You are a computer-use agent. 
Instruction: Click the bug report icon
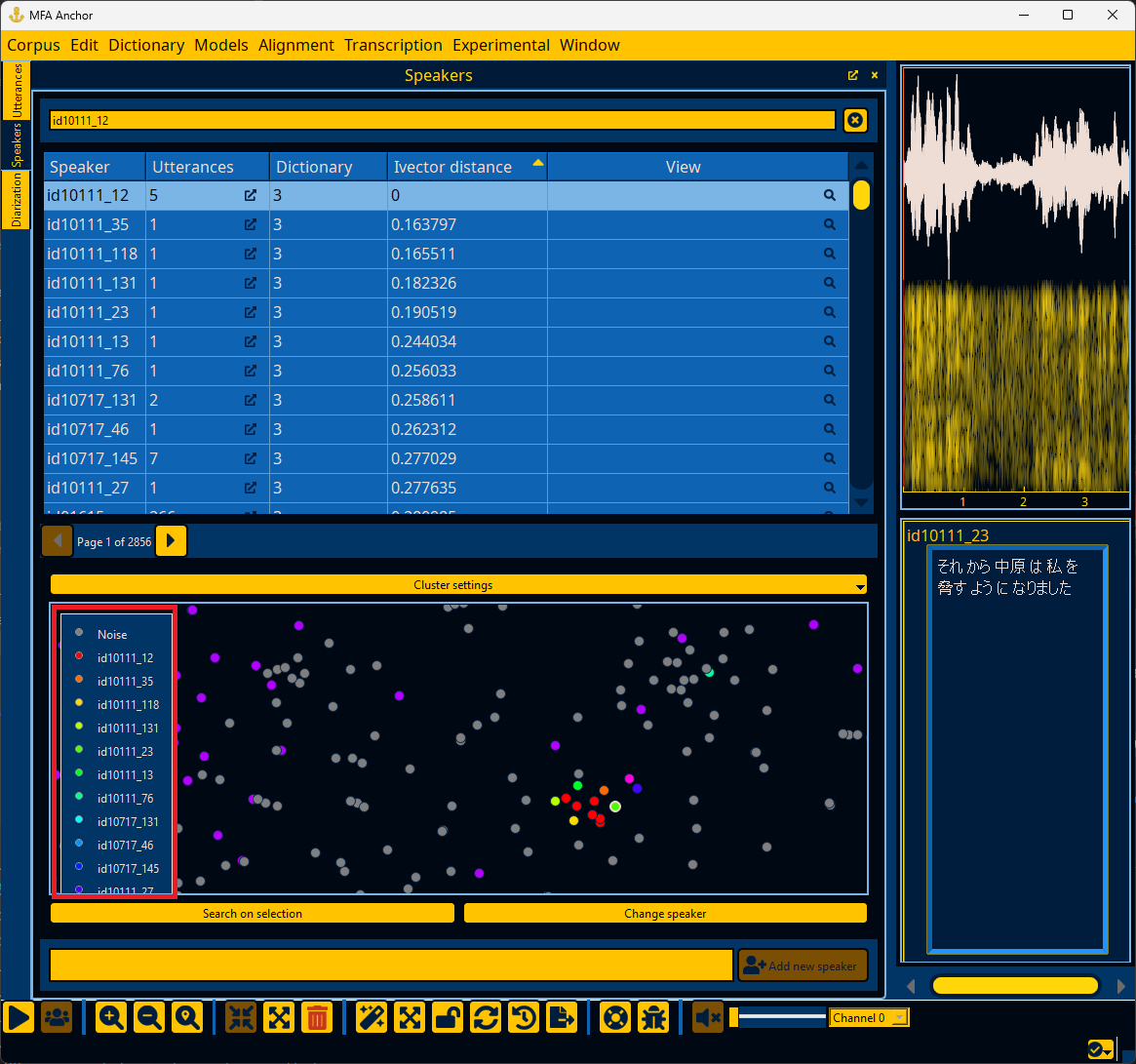654,1017
